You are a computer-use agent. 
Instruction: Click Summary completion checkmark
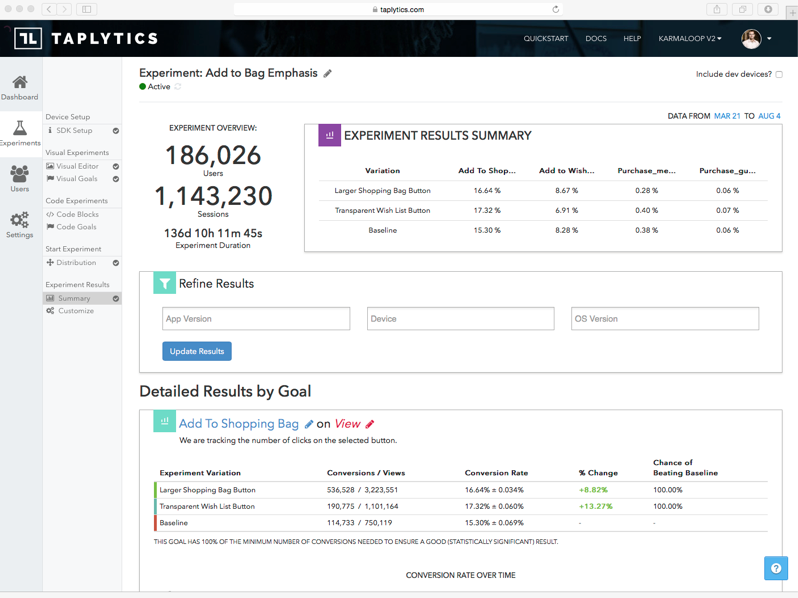pos(116,299)
